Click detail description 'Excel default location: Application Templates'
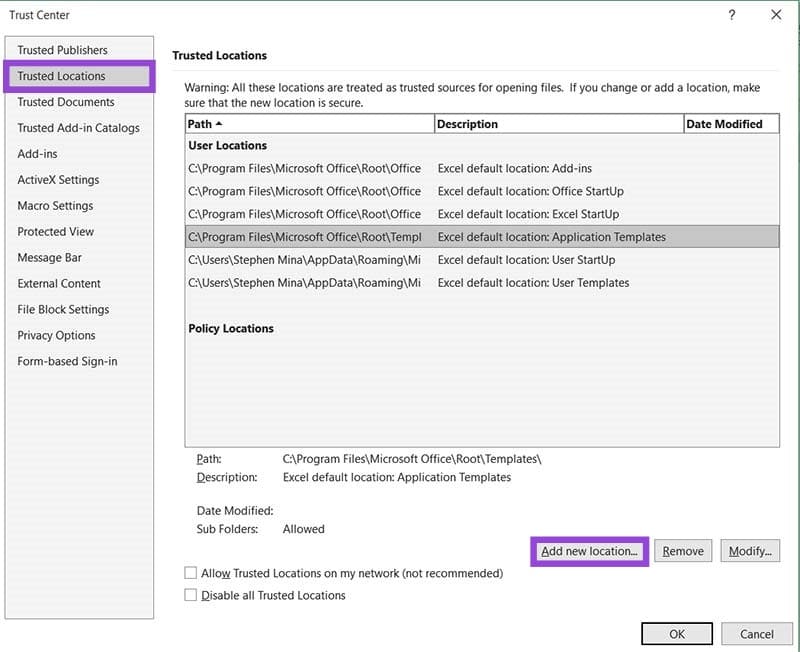This screenshot has height=652, width=800. [397, 478]
